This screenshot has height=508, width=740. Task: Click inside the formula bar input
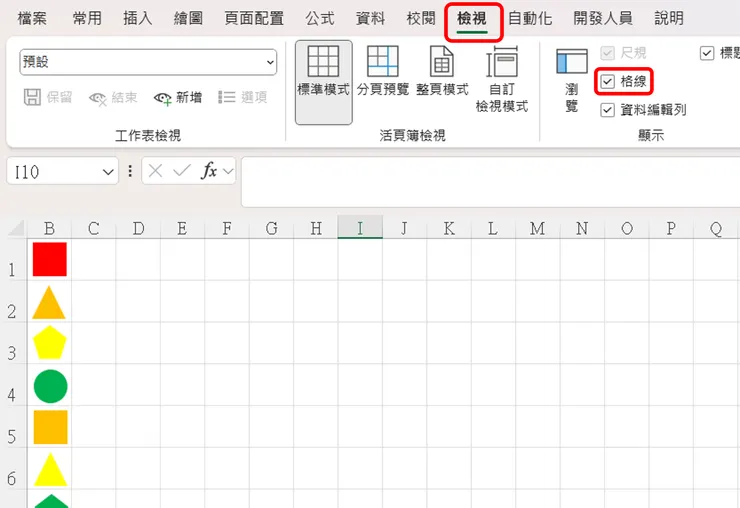coord(490,182)
